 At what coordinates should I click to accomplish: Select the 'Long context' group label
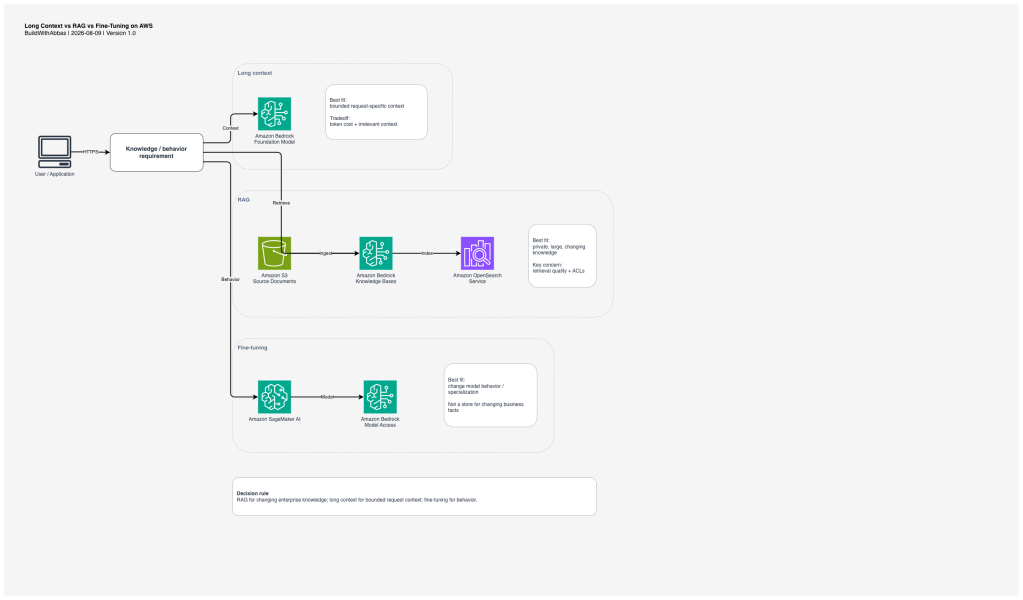pos(254,73)
